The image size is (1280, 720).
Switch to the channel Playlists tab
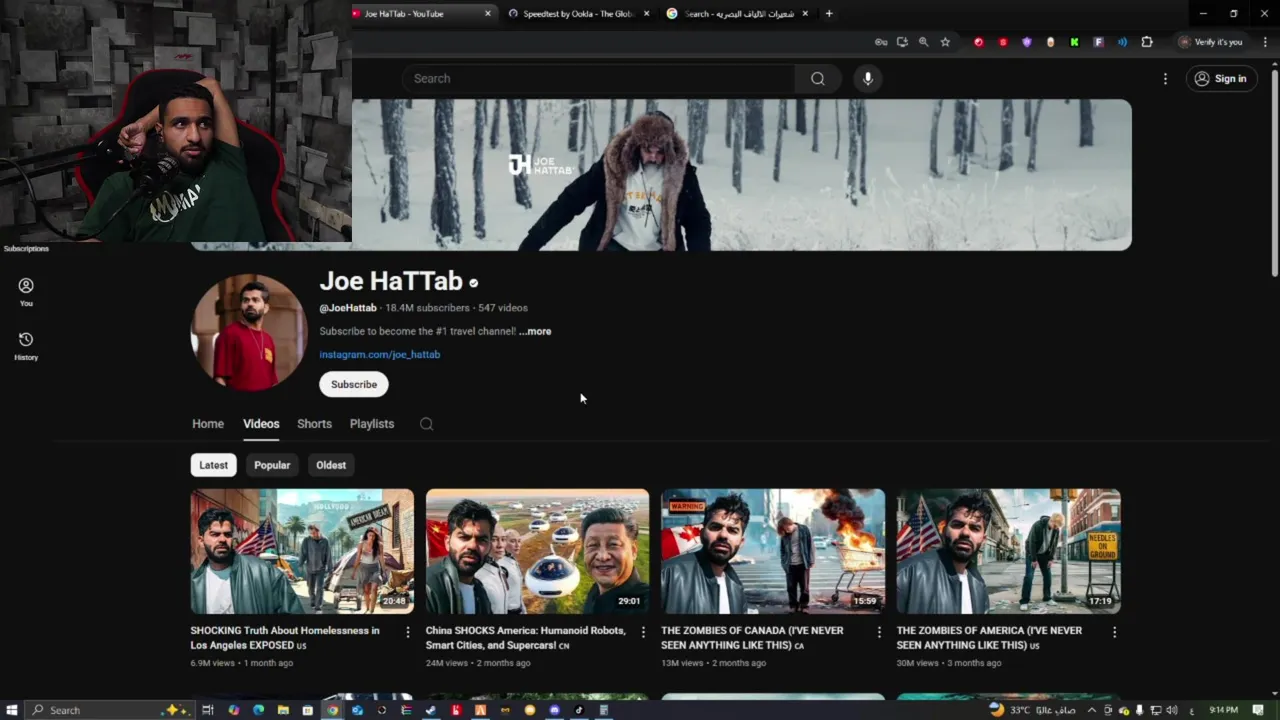tap(372, 424)
